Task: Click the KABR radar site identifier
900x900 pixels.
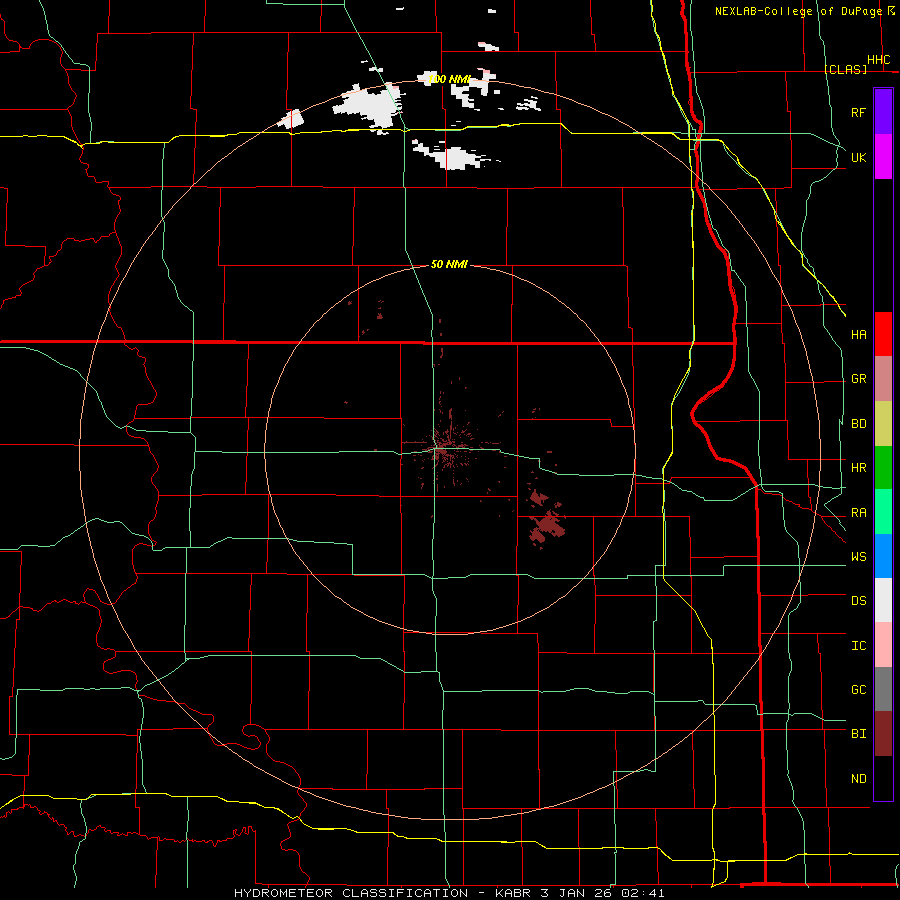Action: (514, 893)
